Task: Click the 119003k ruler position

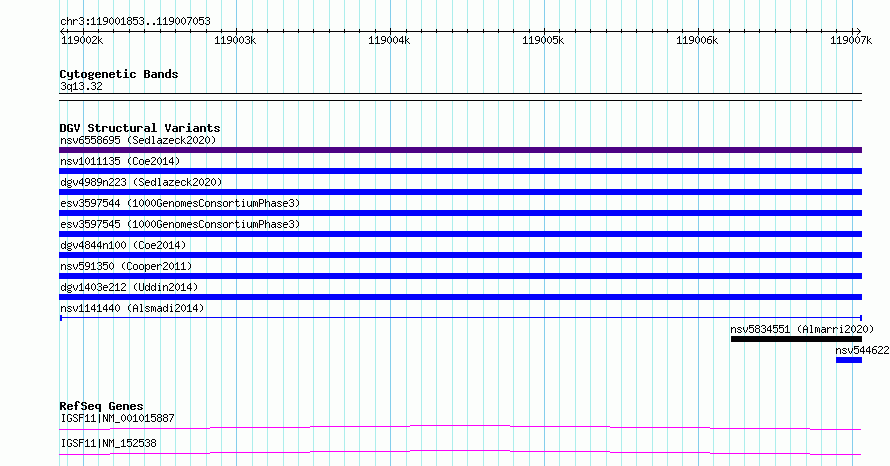Action: pos(235,40)
